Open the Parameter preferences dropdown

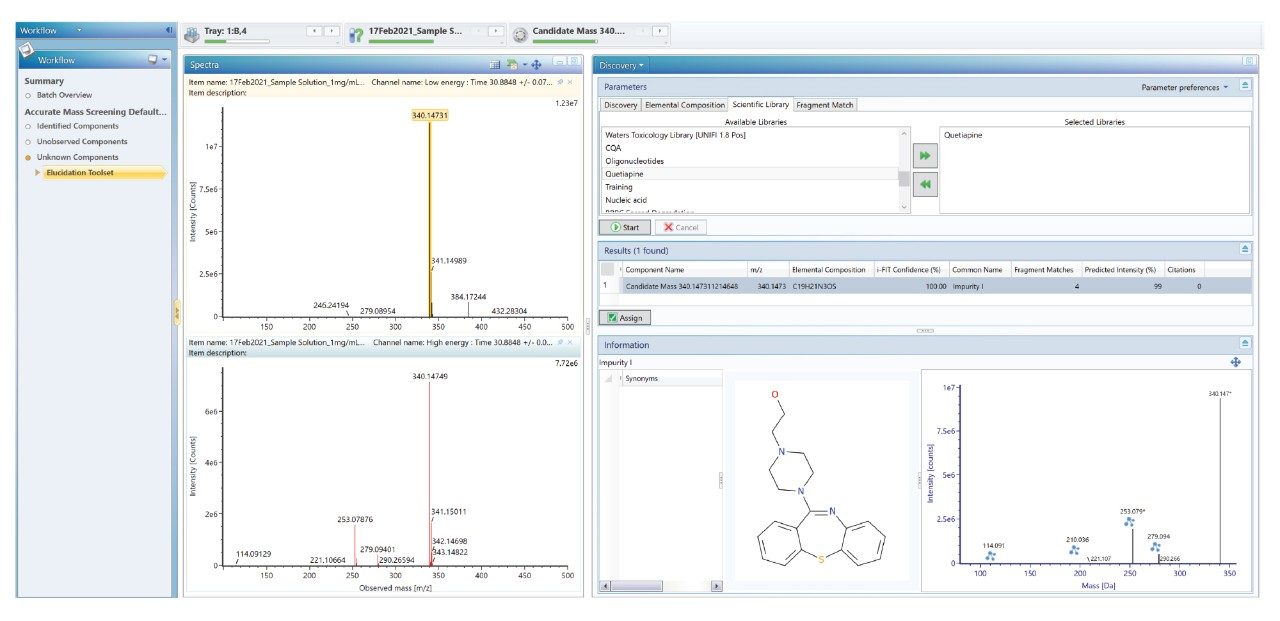[x=1185, y=87]
